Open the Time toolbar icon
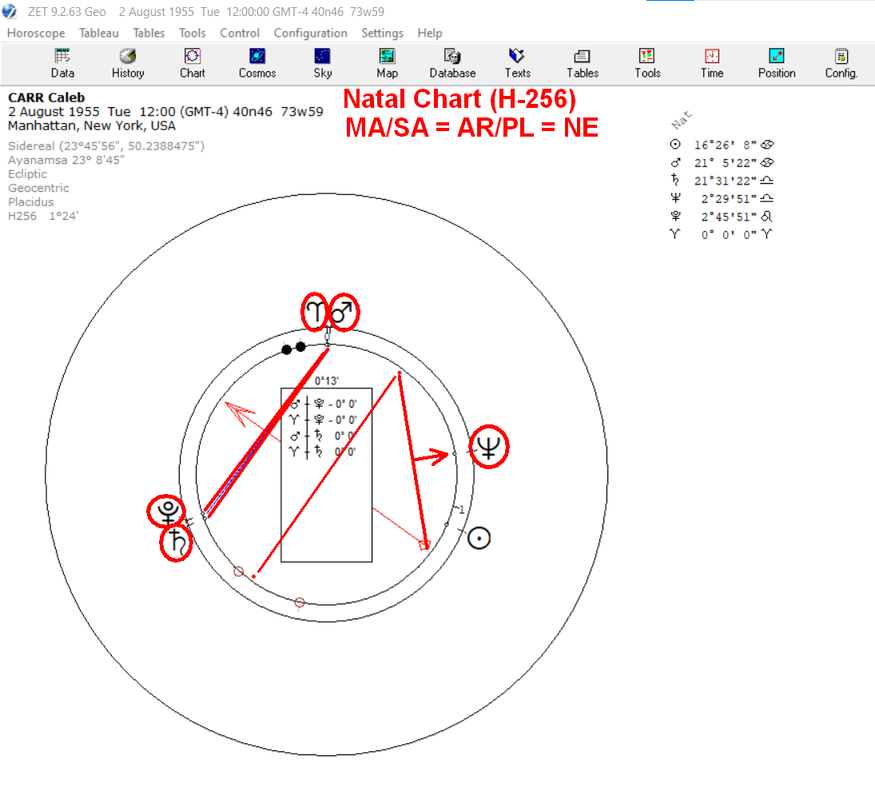 pos(712,64)
